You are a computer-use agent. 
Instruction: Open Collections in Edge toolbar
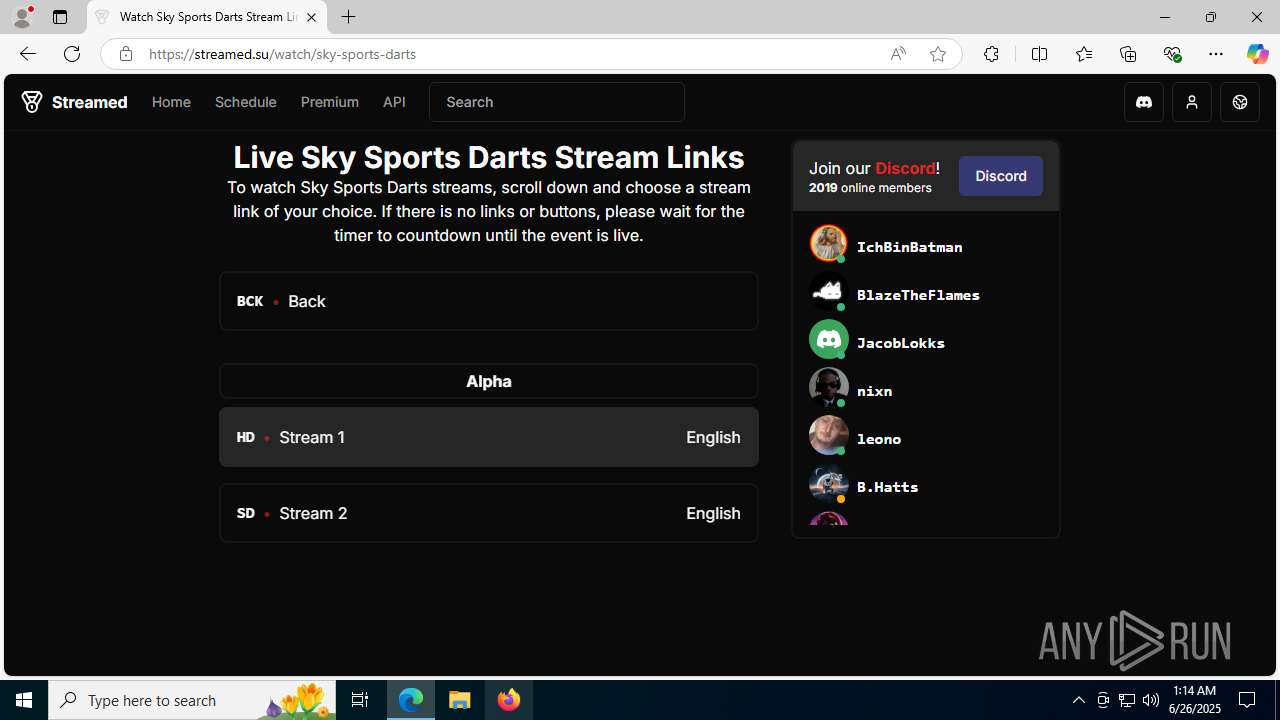1128,54
